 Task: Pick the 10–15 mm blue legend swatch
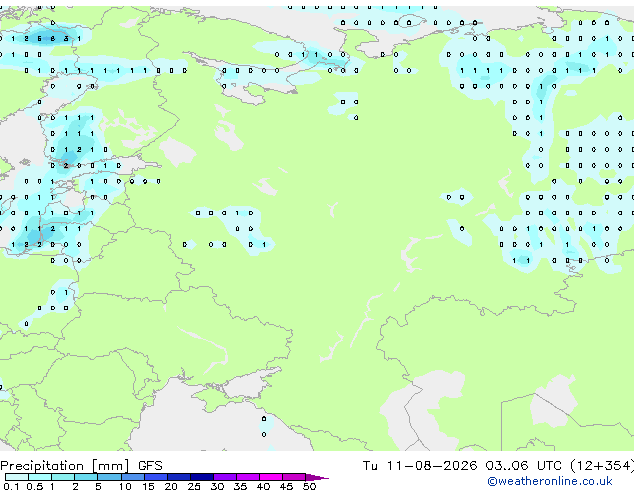click(x=133, y=477)
